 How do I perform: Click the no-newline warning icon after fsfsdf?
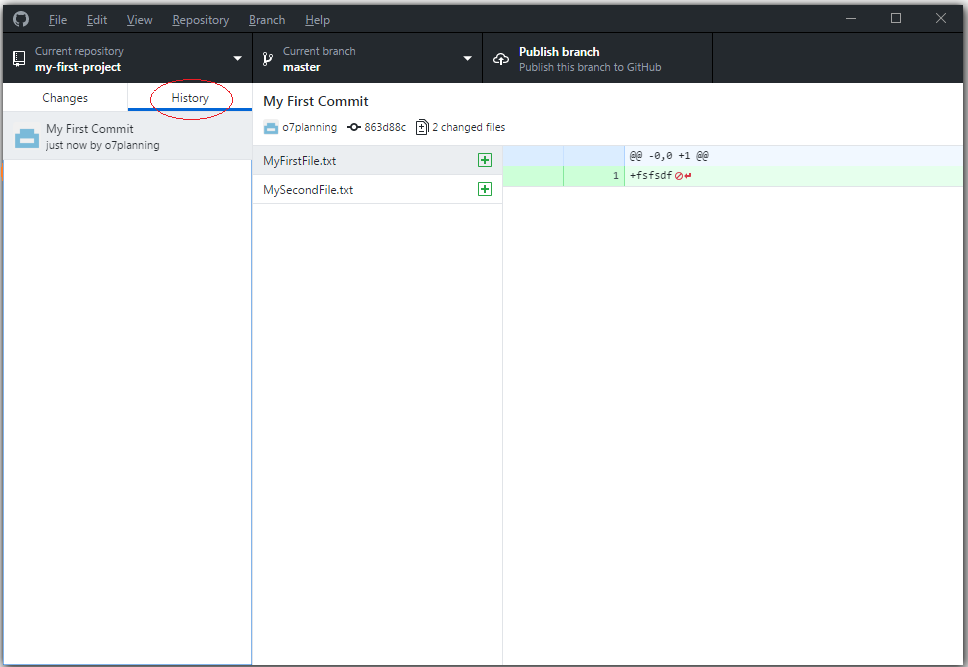(x=679, y=176)
